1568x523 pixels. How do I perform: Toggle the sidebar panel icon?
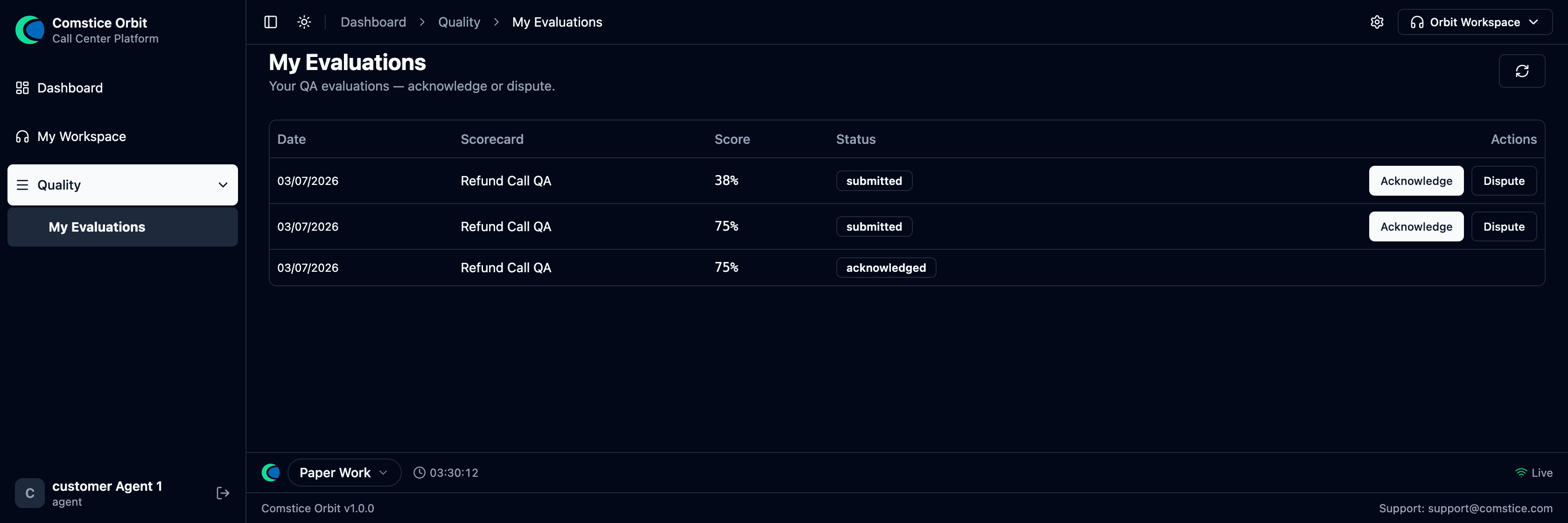pos(271,22)
